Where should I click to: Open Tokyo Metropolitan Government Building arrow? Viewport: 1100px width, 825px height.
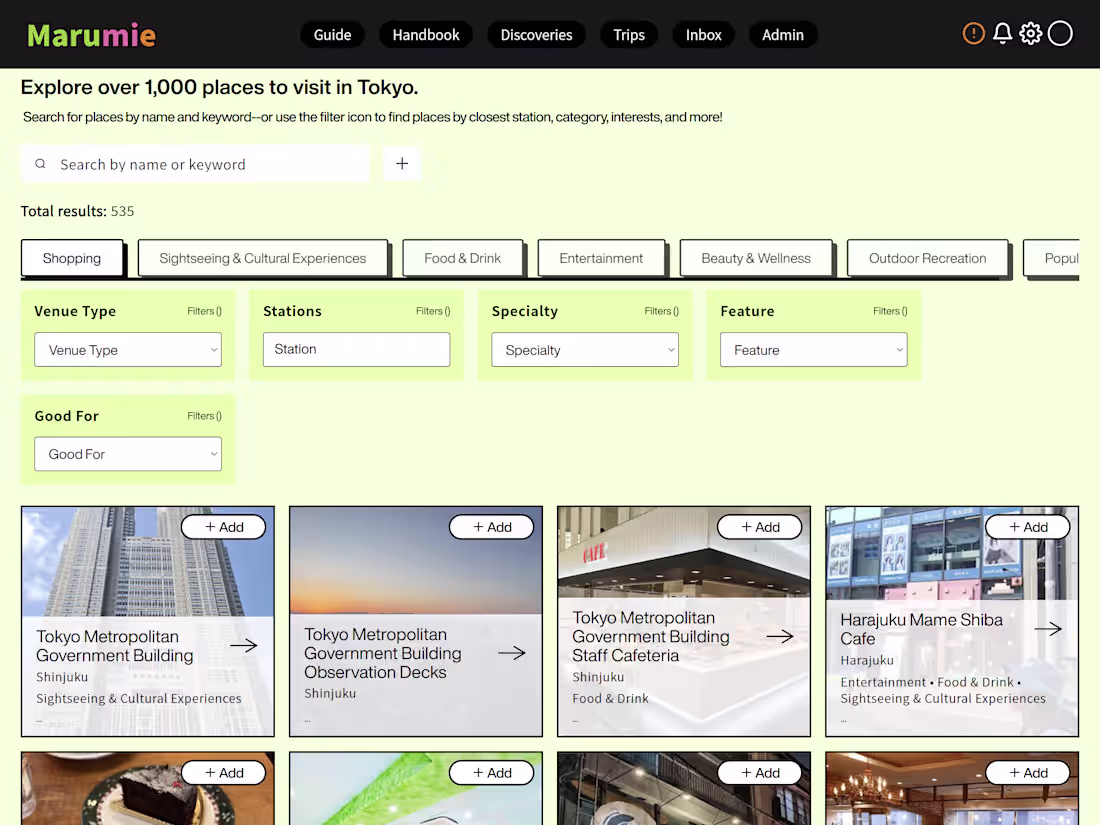243,645
